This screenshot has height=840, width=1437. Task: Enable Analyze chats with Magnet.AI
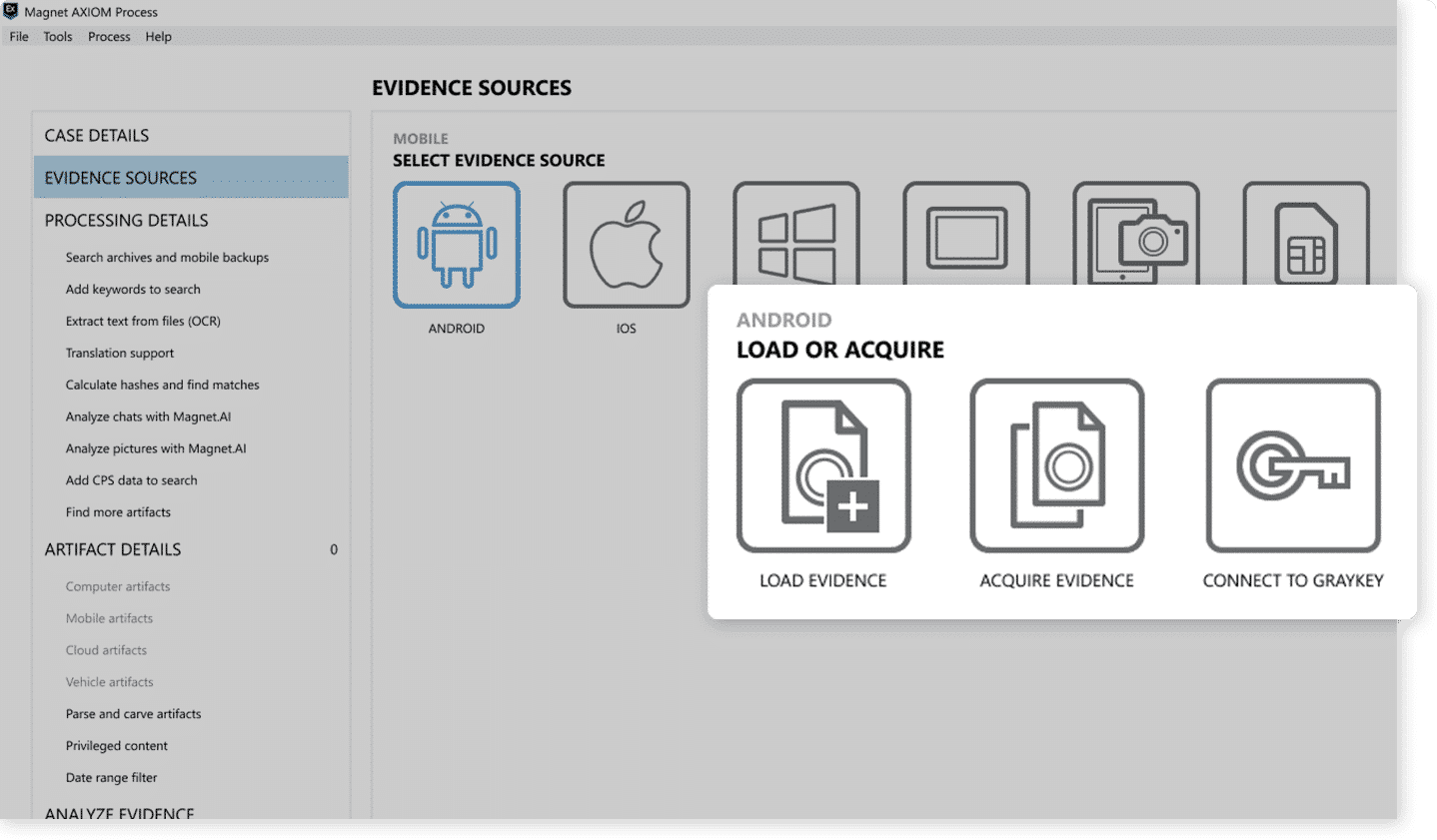click(148, 417)
